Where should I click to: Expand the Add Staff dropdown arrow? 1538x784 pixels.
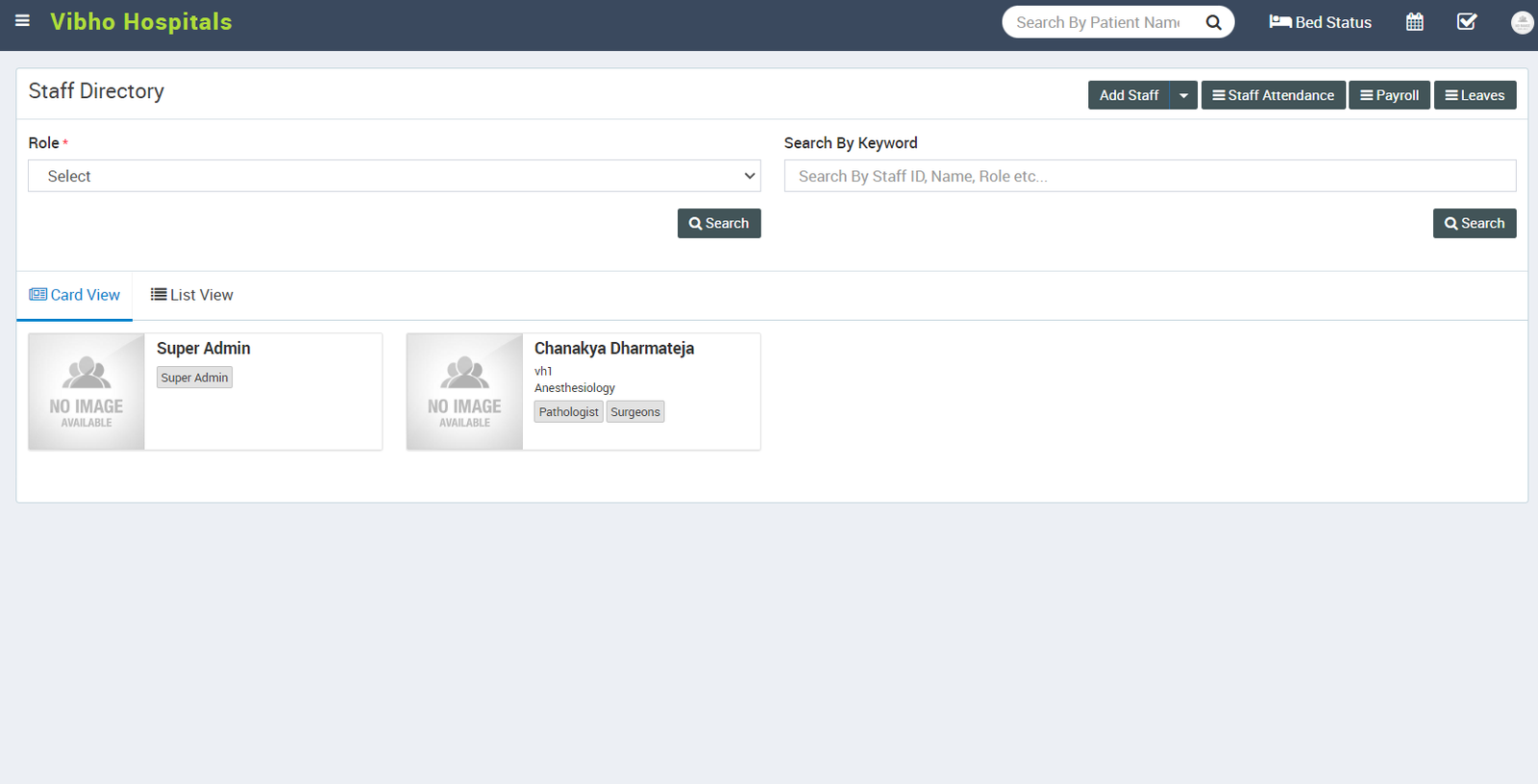1183,95
